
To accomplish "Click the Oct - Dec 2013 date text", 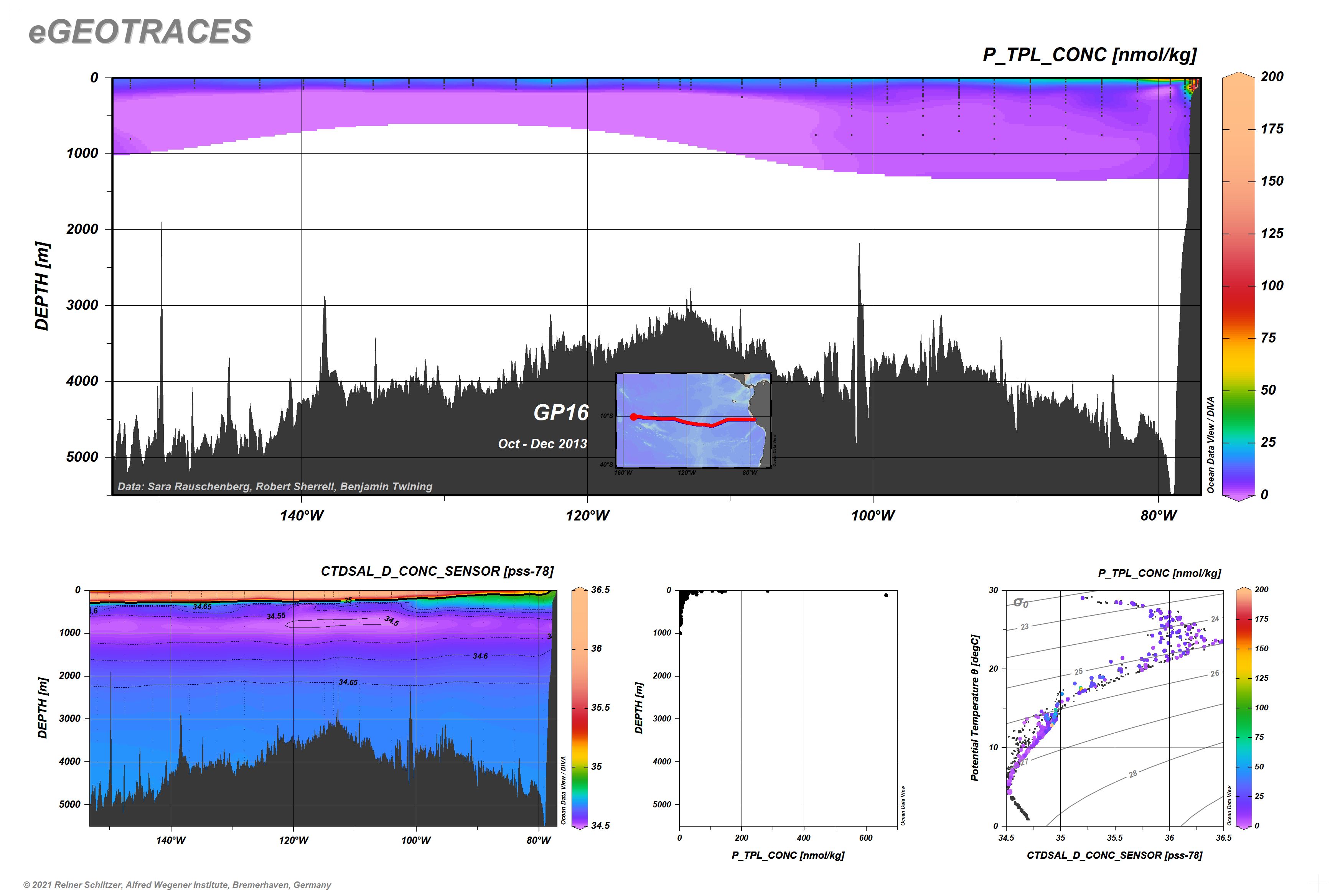I will tap(542, 444).
